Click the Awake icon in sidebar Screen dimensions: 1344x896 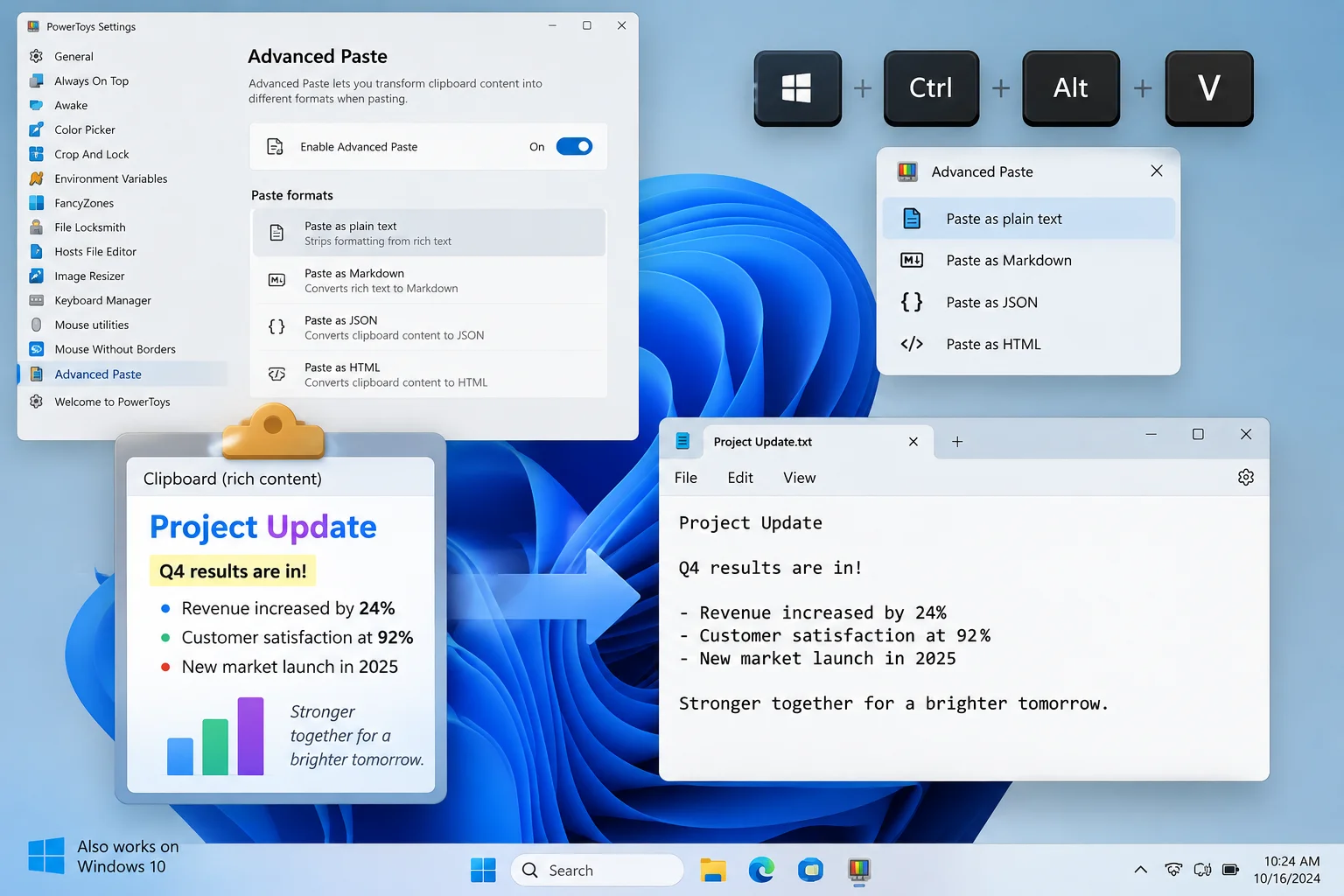click(36, 105)
